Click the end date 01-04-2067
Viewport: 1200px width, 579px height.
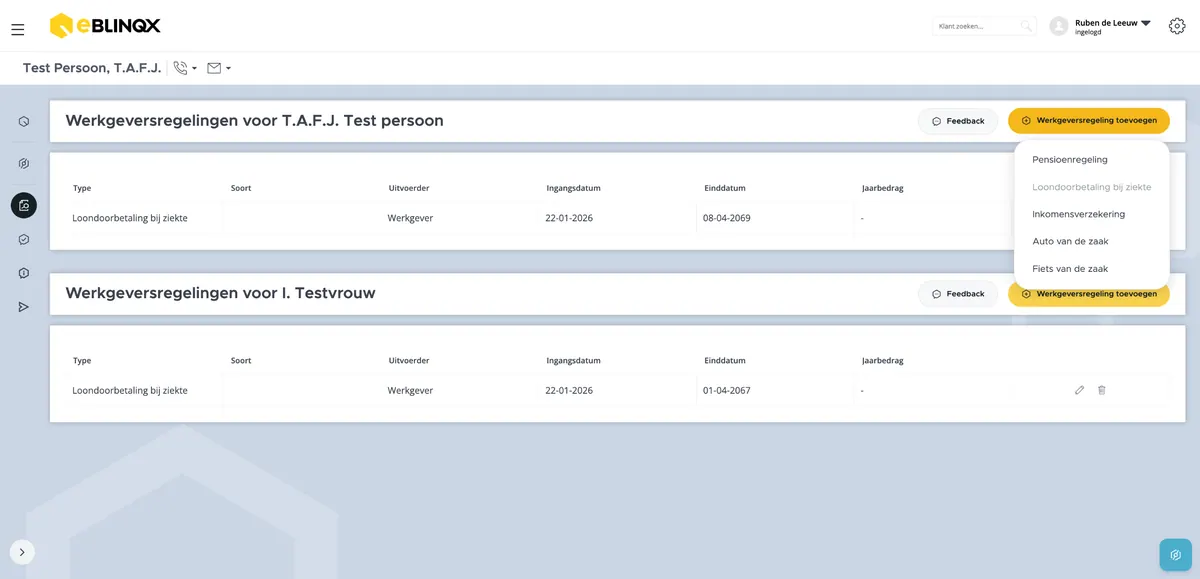pos(727,390)
